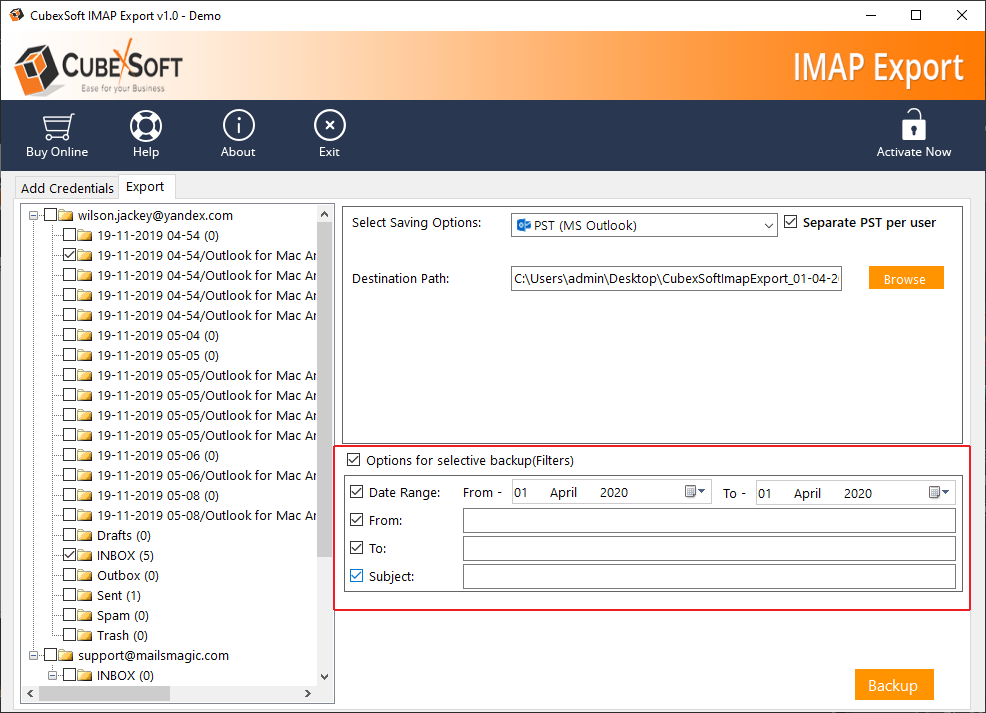Click the tree scroll right arrow
The image size is (986, 713).
[x=307, y=694]
